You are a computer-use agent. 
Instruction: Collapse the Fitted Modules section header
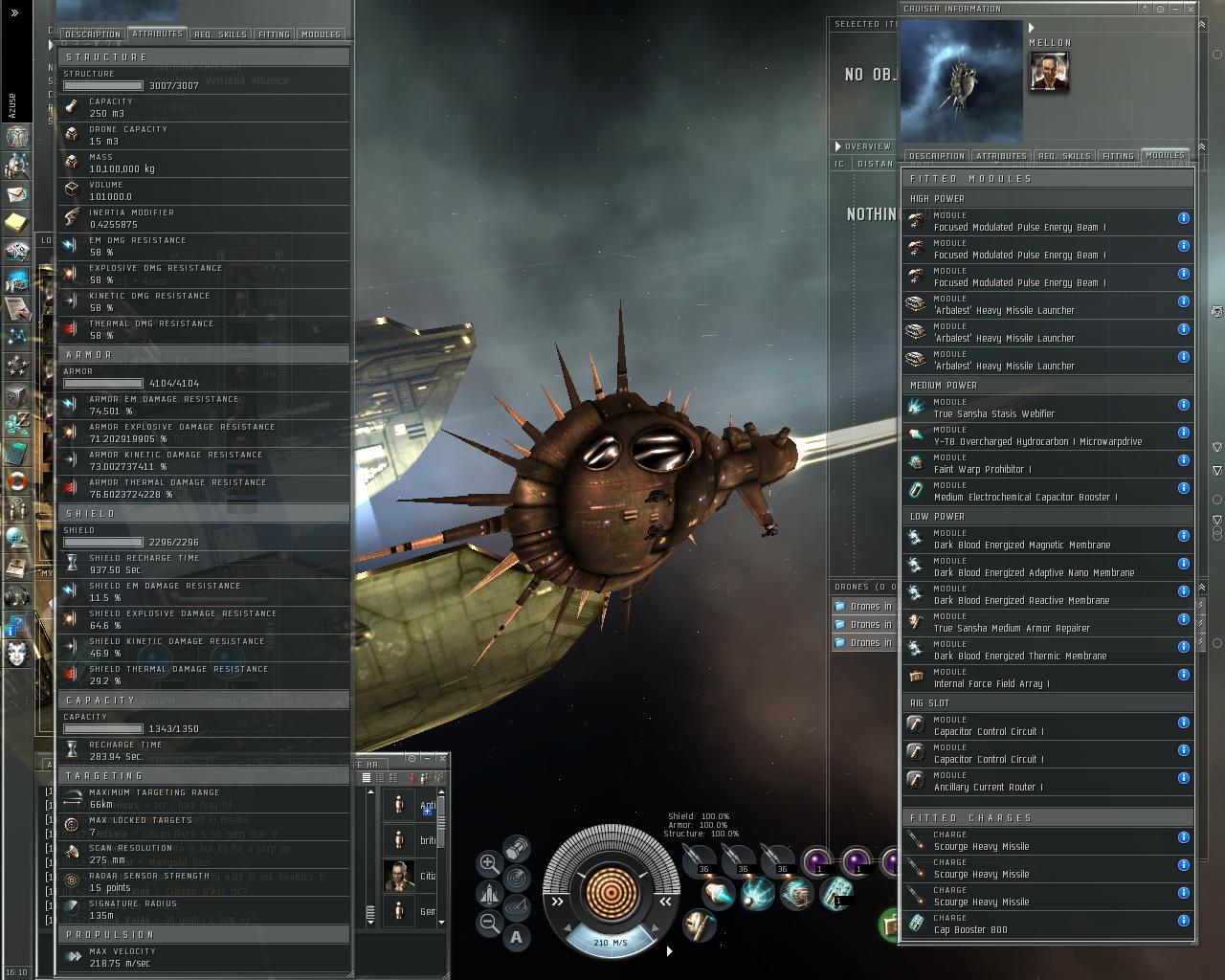click(x=1048, y=179)
